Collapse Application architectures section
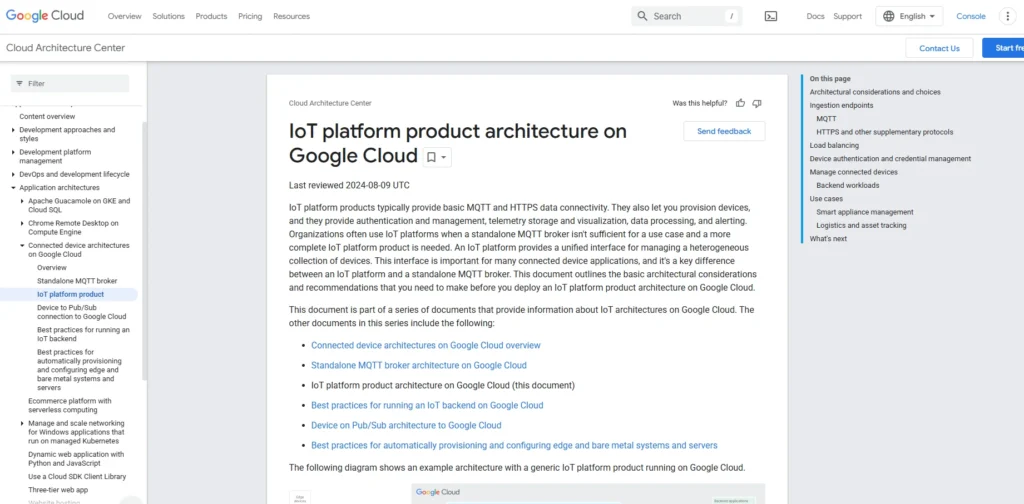This screenshot has height=504, width=1024. point(13,188)
